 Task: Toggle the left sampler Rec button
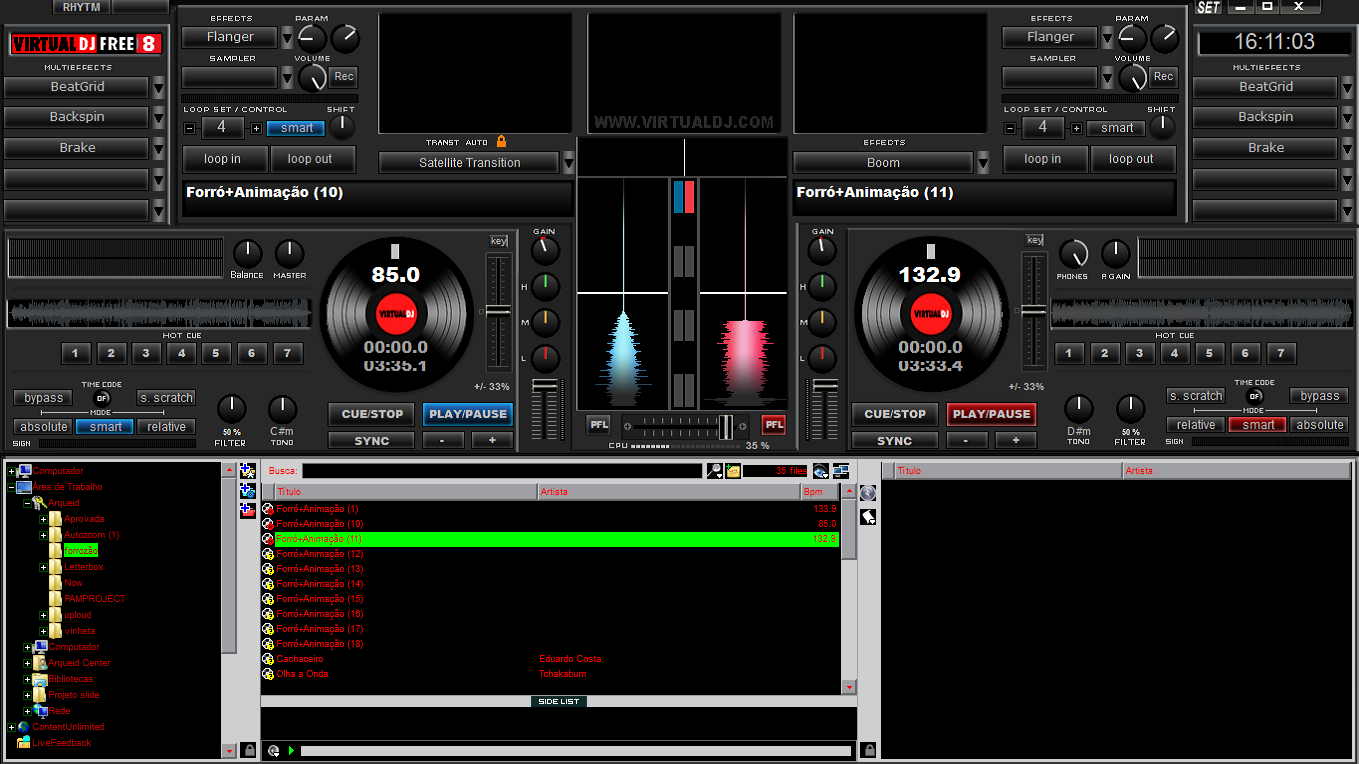point(344,76)
